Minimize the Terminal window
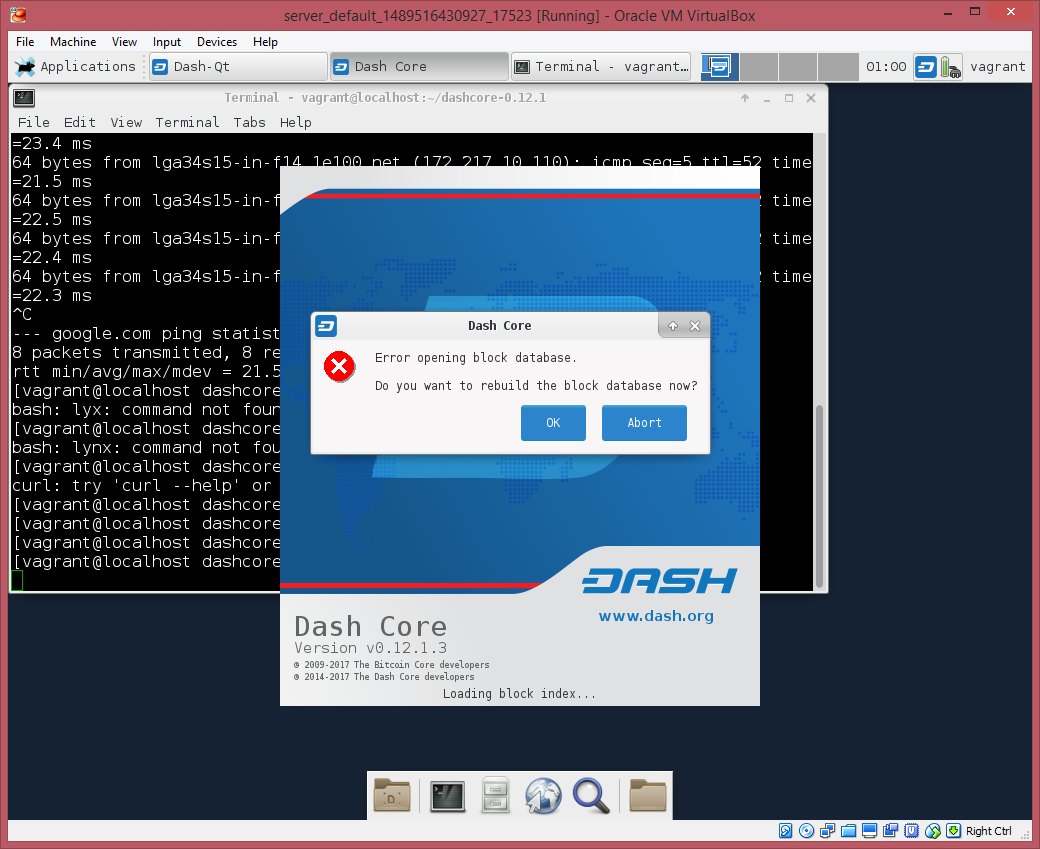The height and width of the screenshot is (849, 1040). click(767, 98)
